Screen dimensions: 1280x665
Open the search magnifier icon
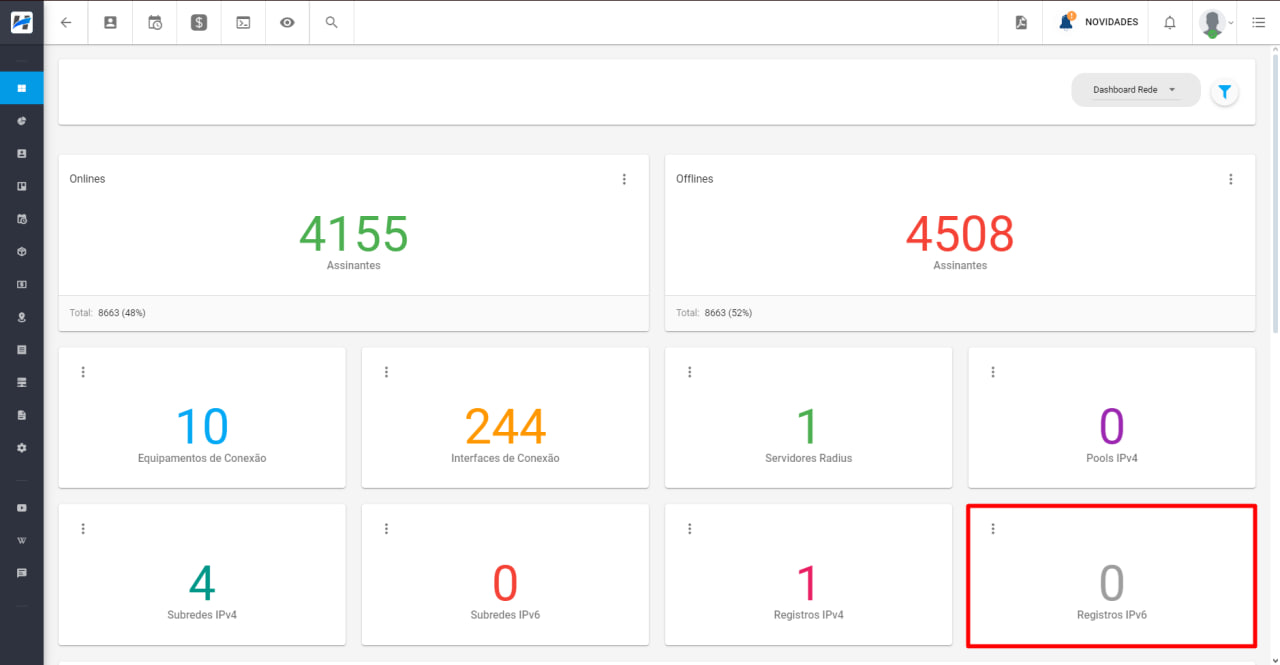(331, 22)
